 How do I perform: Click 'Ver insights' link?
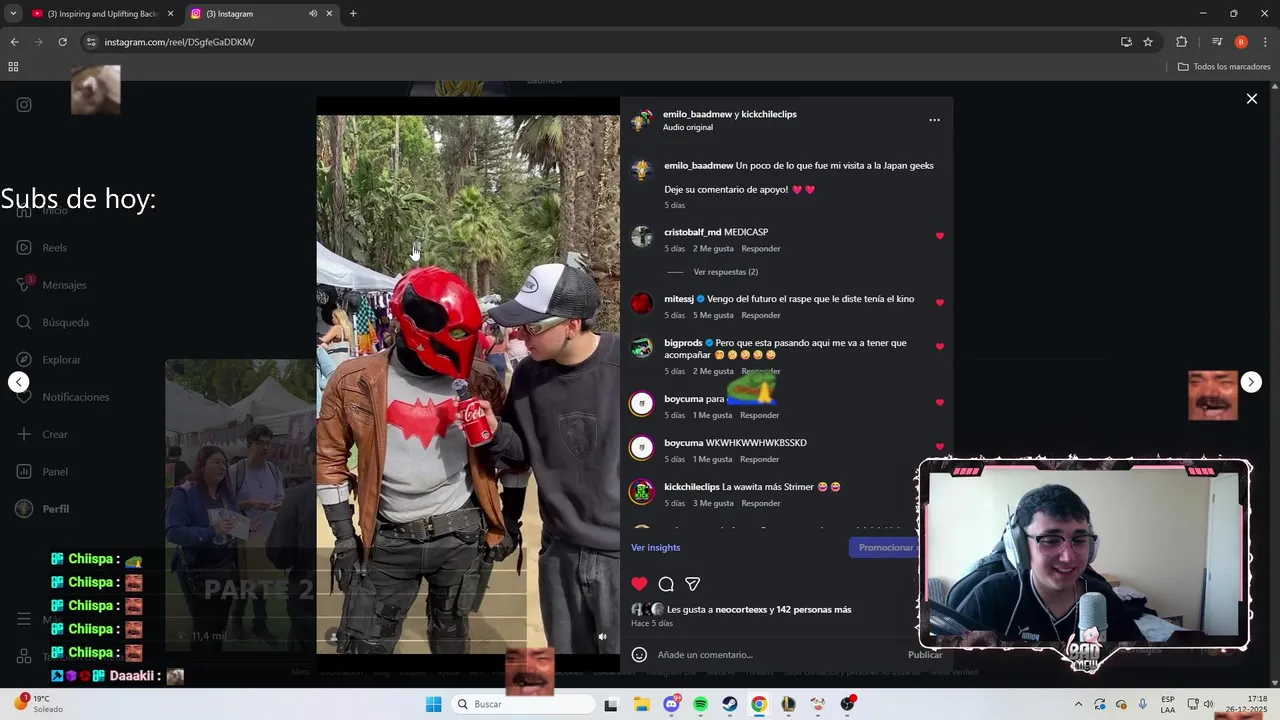coord(655,548)
